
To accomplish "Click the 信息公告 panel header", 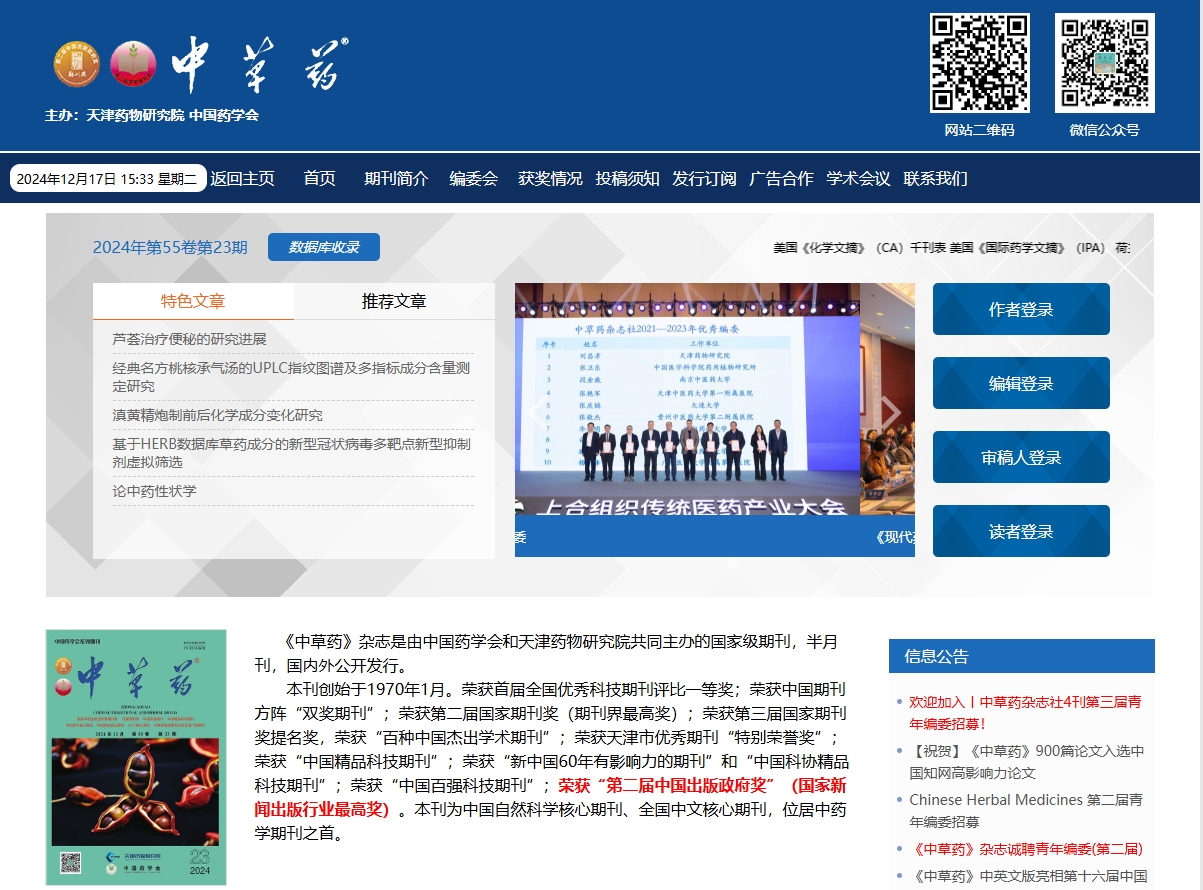I will point(1022,656).
